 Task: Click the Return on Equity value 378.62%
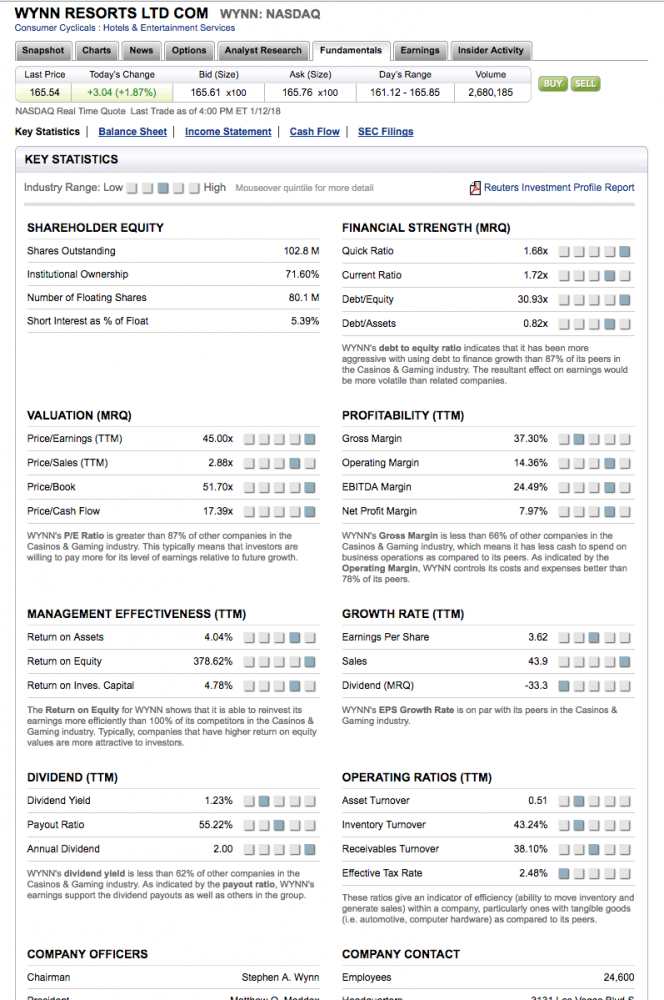click(213, 661)
